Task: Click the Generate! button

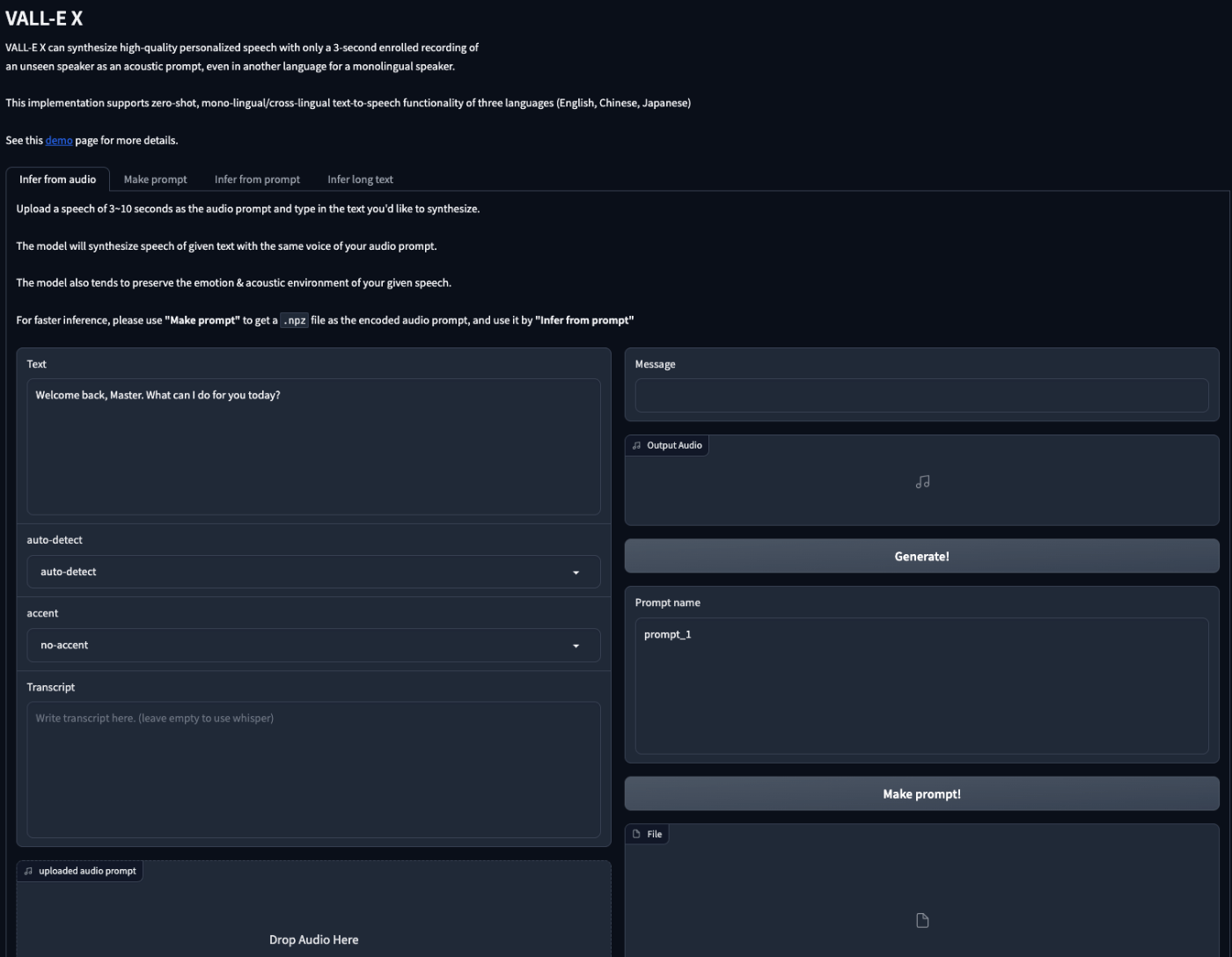Action: point(921,556)
